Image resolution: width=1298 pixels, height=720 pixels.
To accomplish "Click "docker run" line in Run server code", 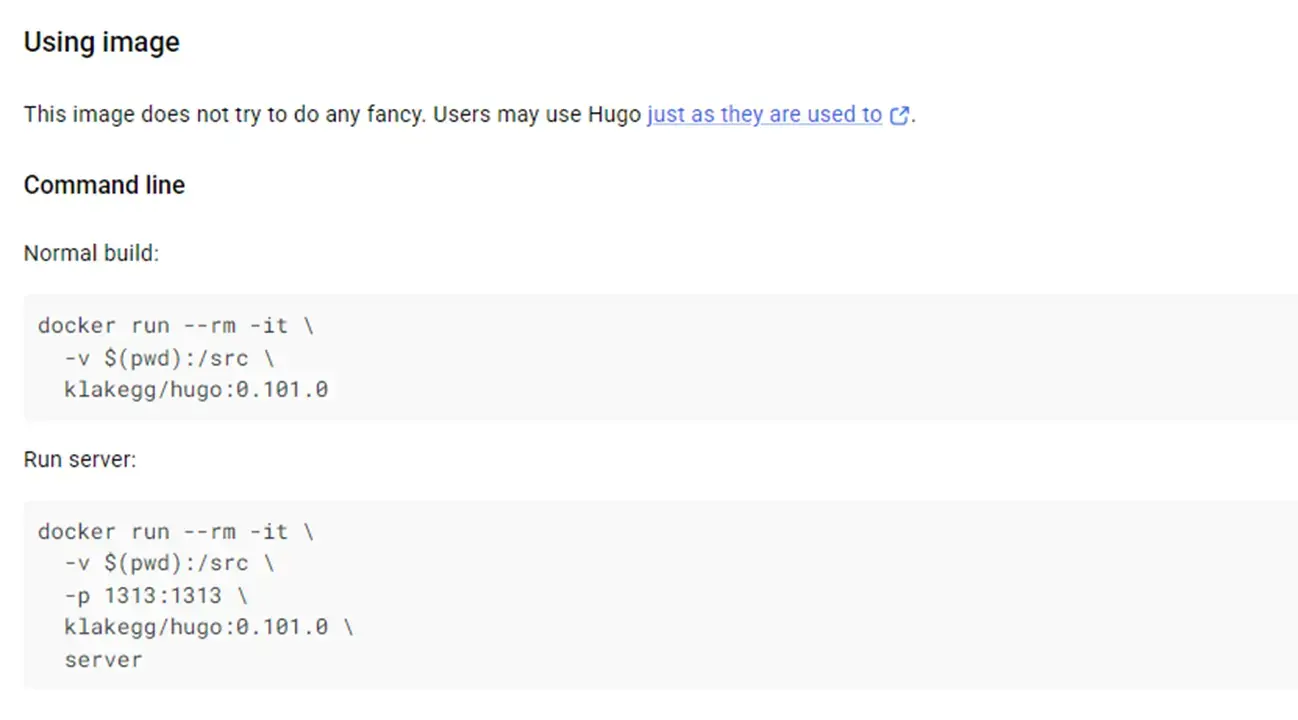I will [176, 532].
